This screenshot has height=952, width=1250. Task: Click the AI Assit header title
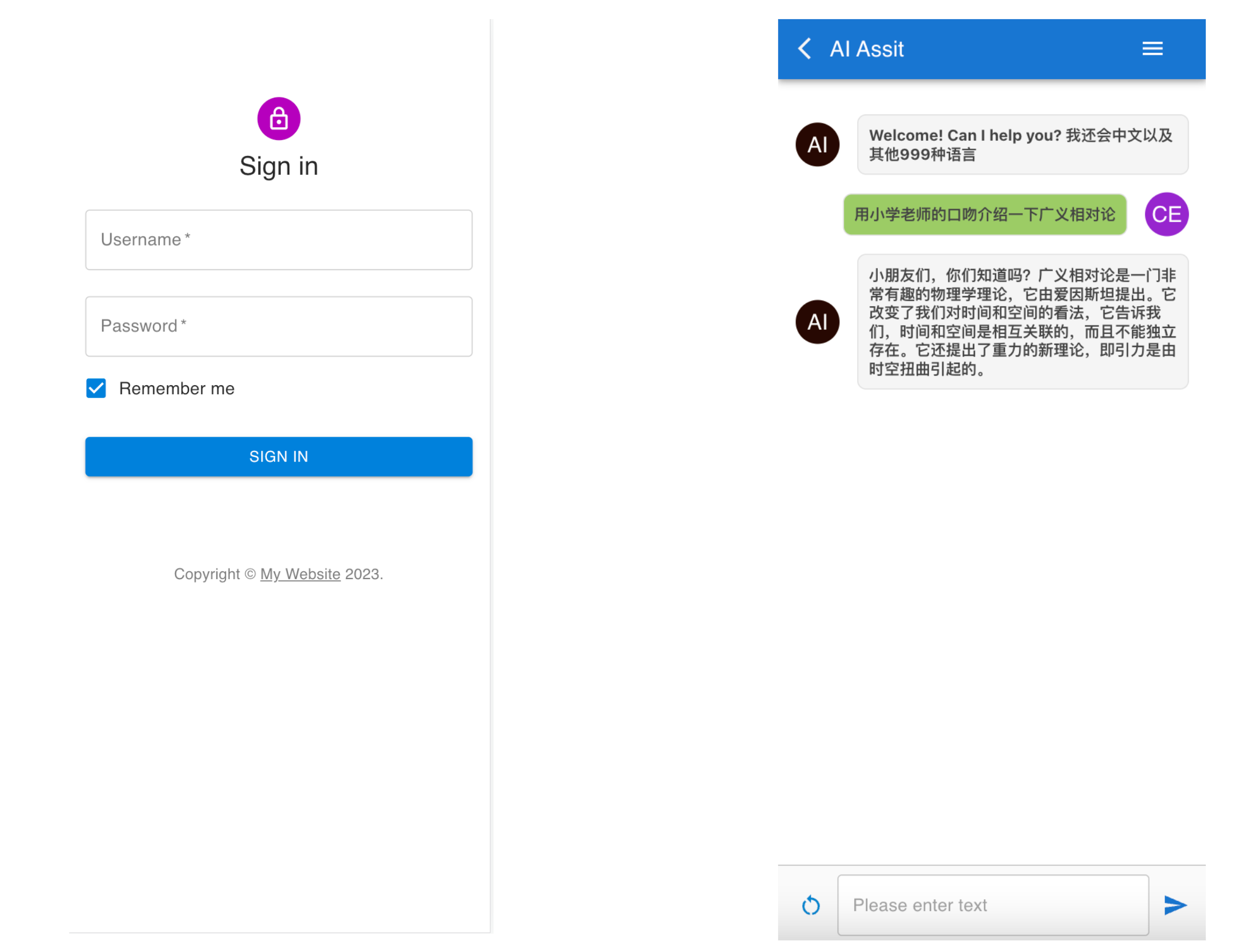tap(866, 49)
